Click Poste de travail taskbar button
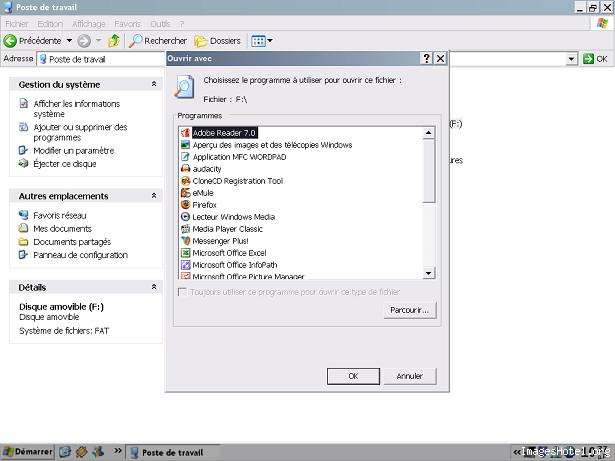This screenshot has height=461, width=615. 173,452
